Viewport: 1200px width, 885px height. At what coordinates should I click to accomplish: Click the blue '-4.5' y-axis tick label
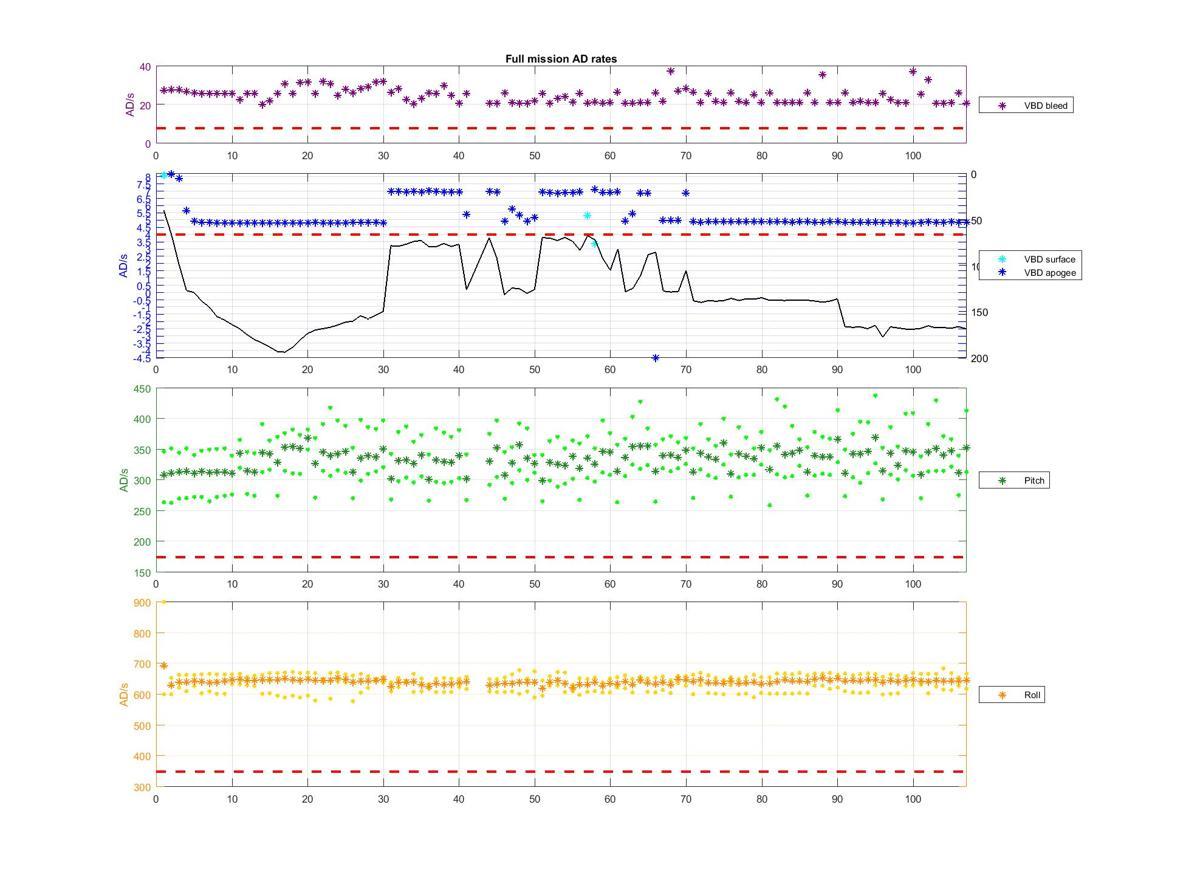pos(142,357)
